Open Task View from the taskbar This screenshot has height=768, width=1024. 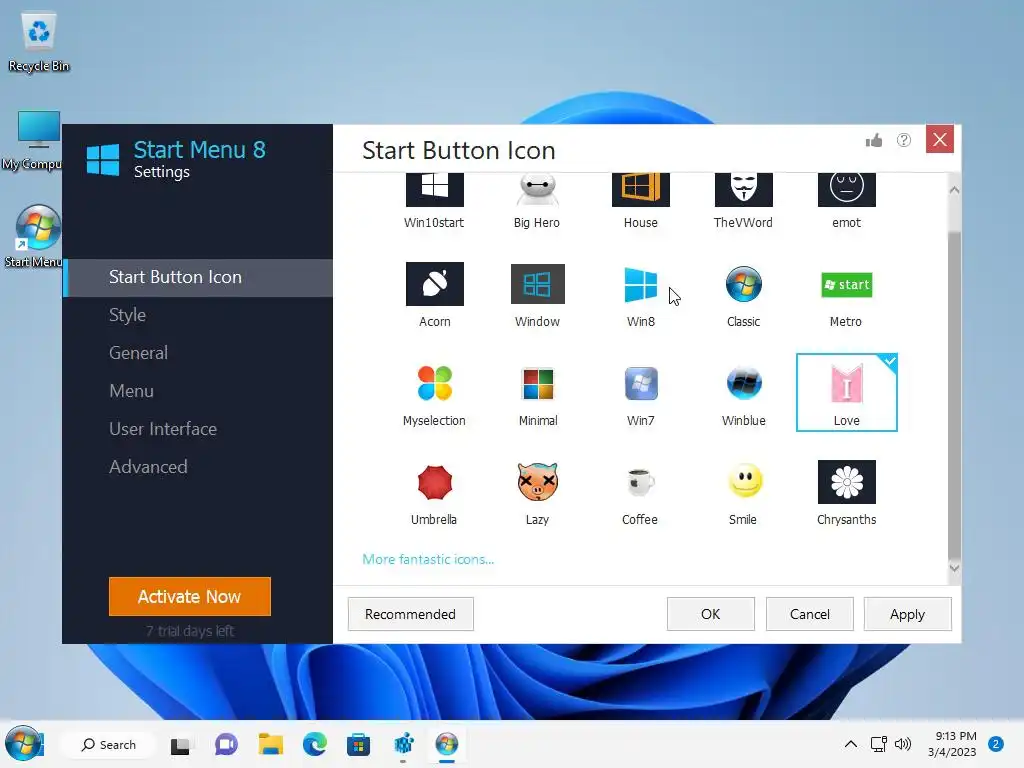pos(180,744)
